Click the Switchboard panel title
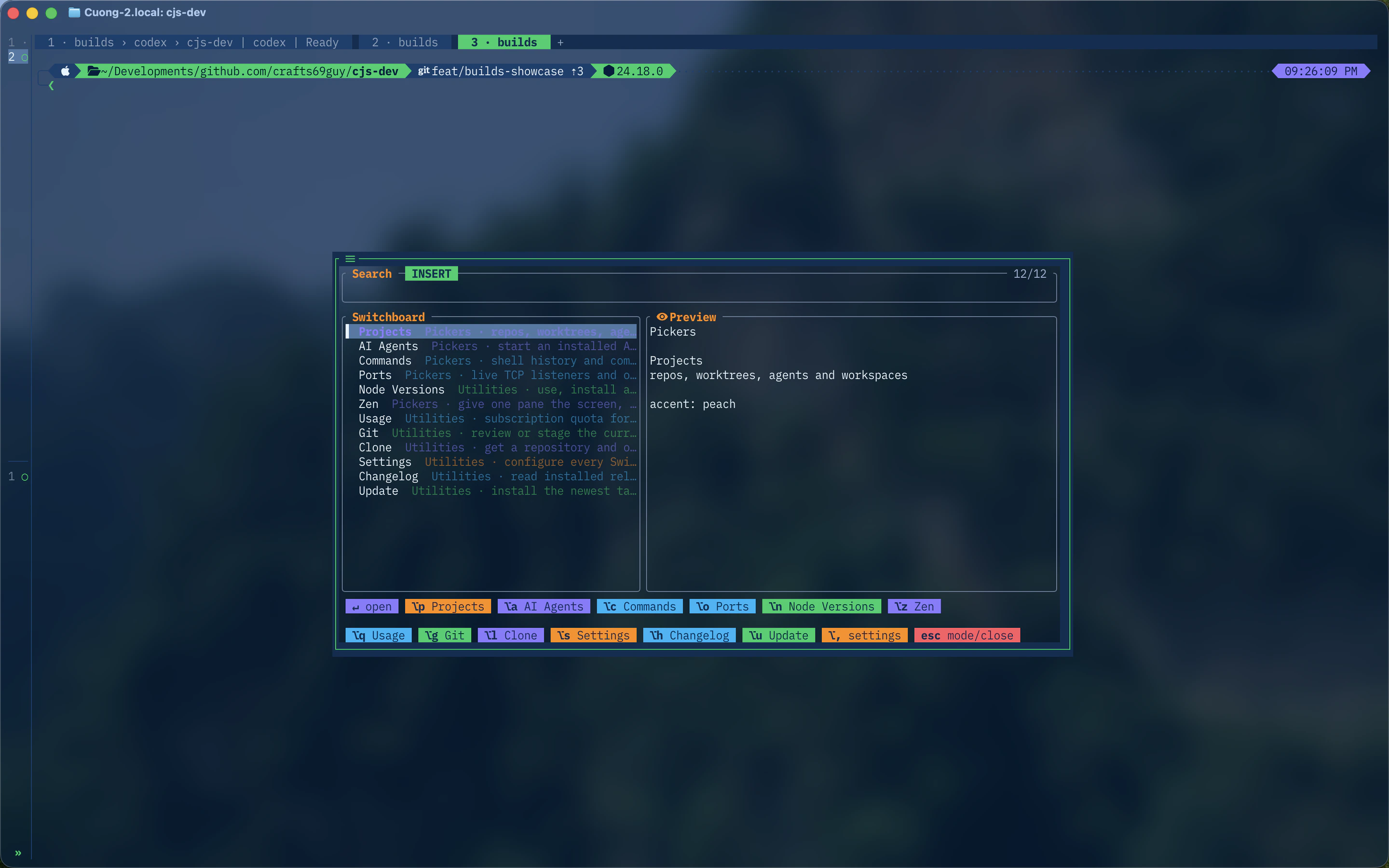1389x868 pixels. pos(389,317)
